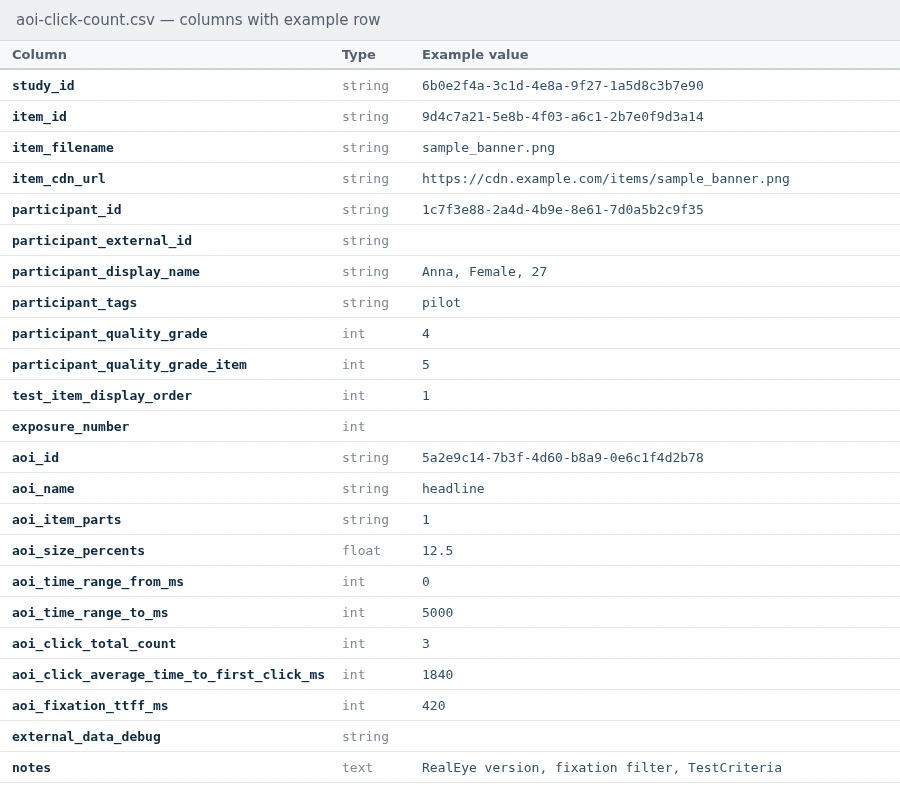The width and height of the screenshot is (900, 800).
Task: Select the 'aoi_fixation_ttff_ms' column name
Action: (90, 705)
